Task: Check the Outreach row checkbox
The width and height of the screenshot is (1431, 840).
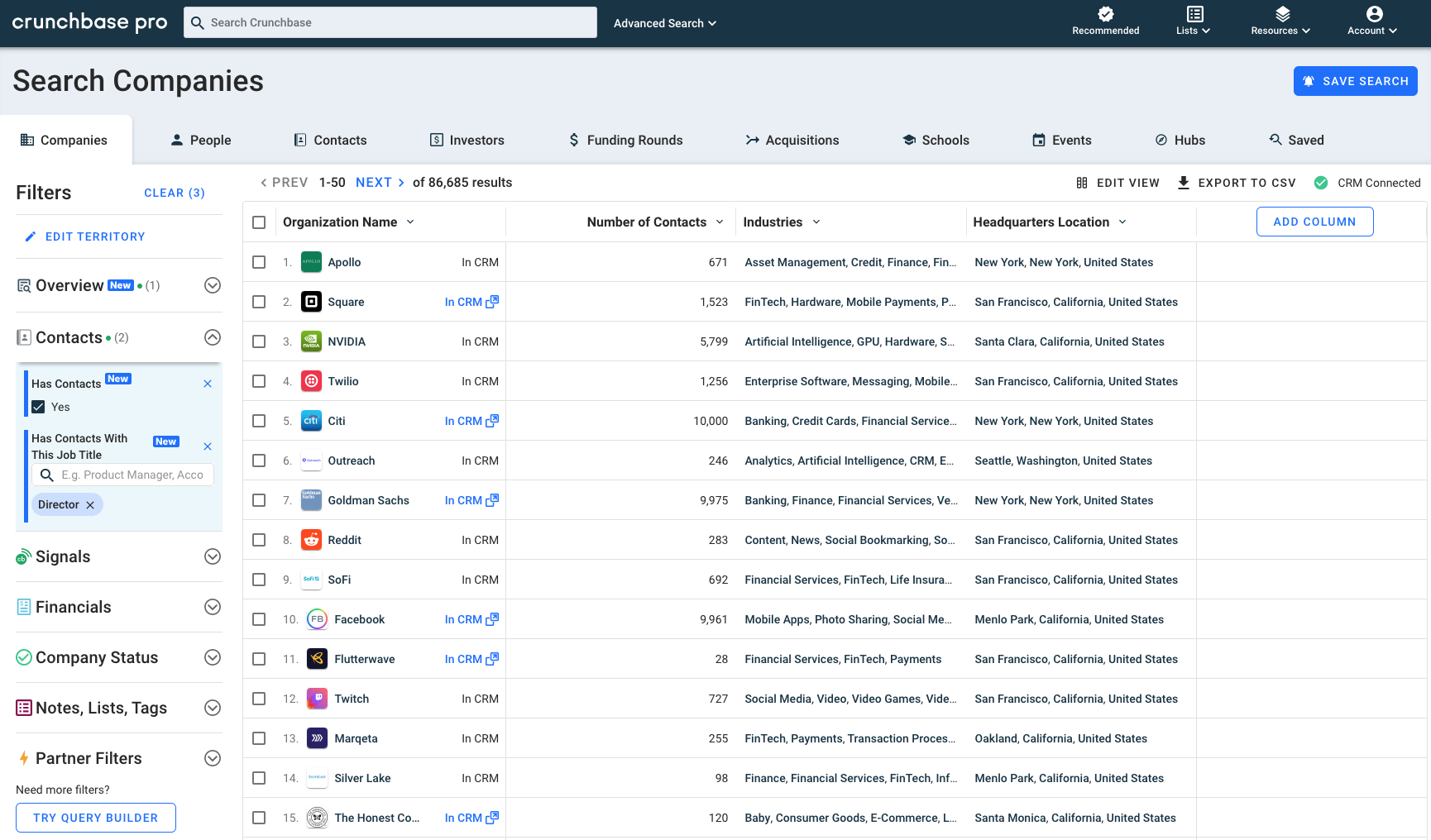Action: click(259, 461)
